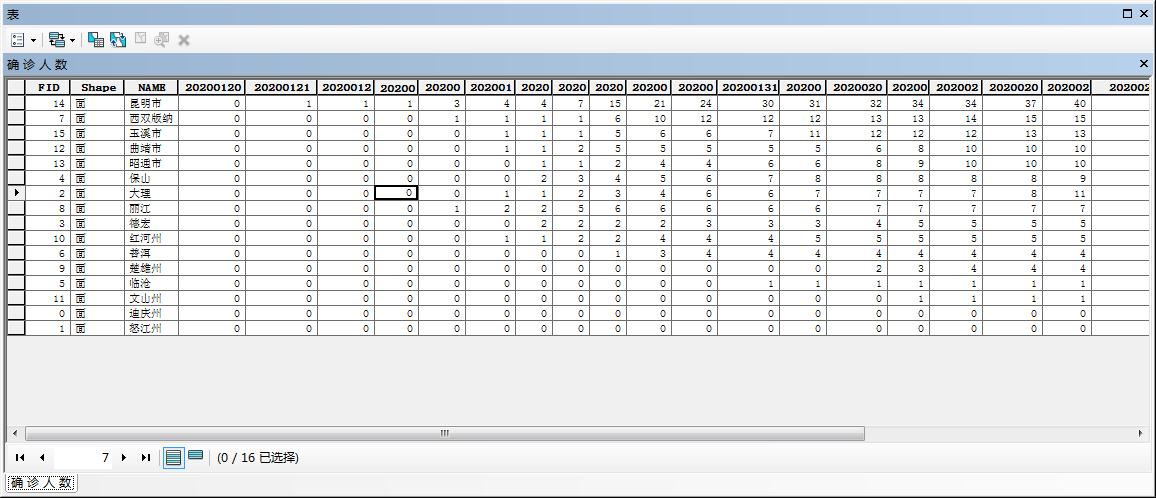1156x498 pixels.
Task: Click the NAME column header
Action: point(151,88)
